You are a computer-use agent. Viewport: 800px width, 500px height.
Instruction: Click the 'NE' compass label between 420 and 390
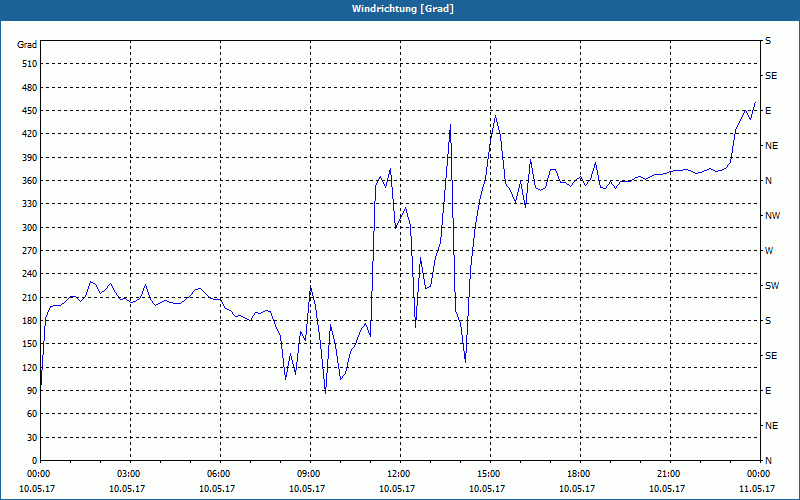771,146
